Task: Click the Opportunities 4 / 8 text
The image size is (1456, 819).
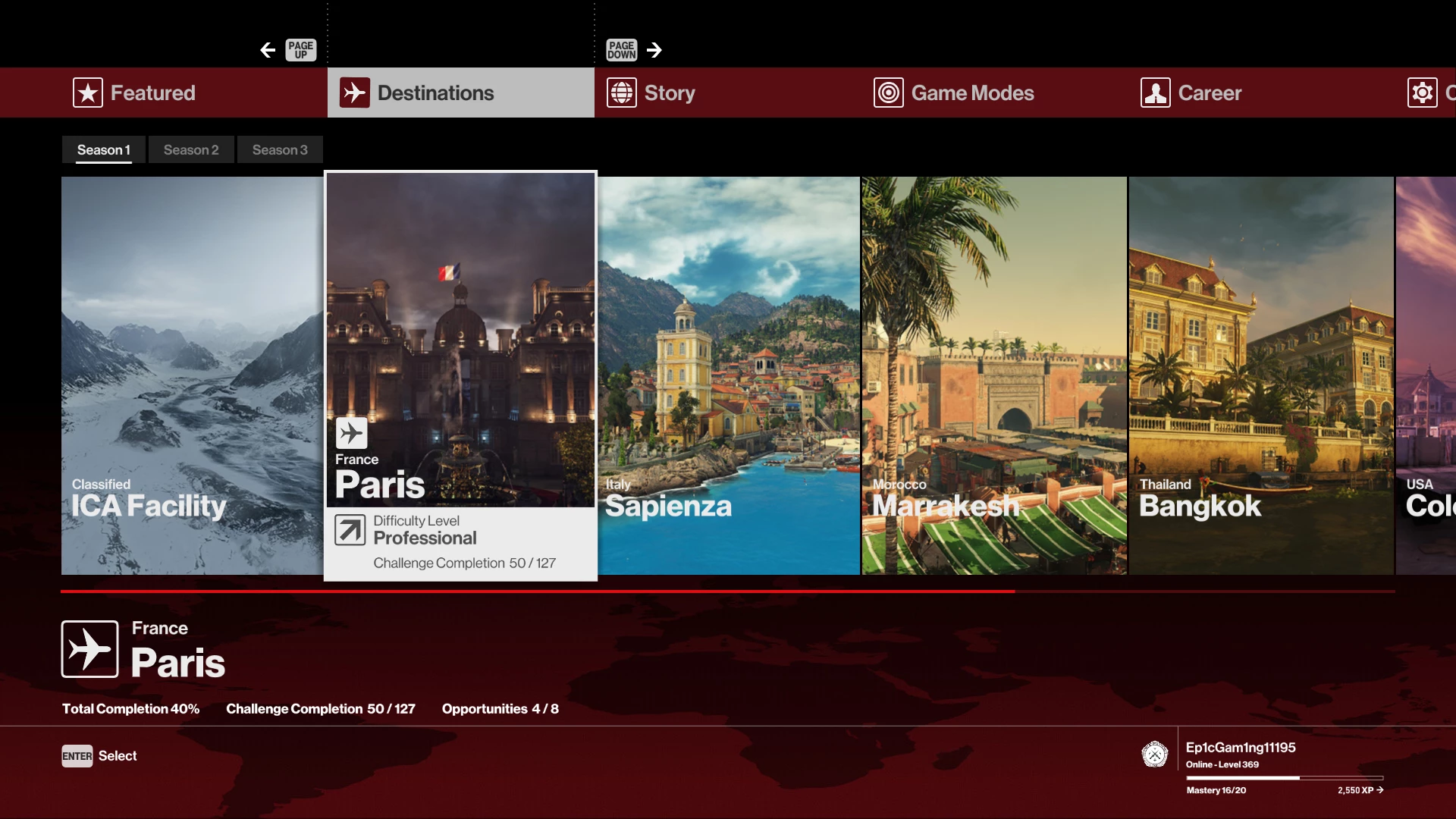Action: click(500, 709)
